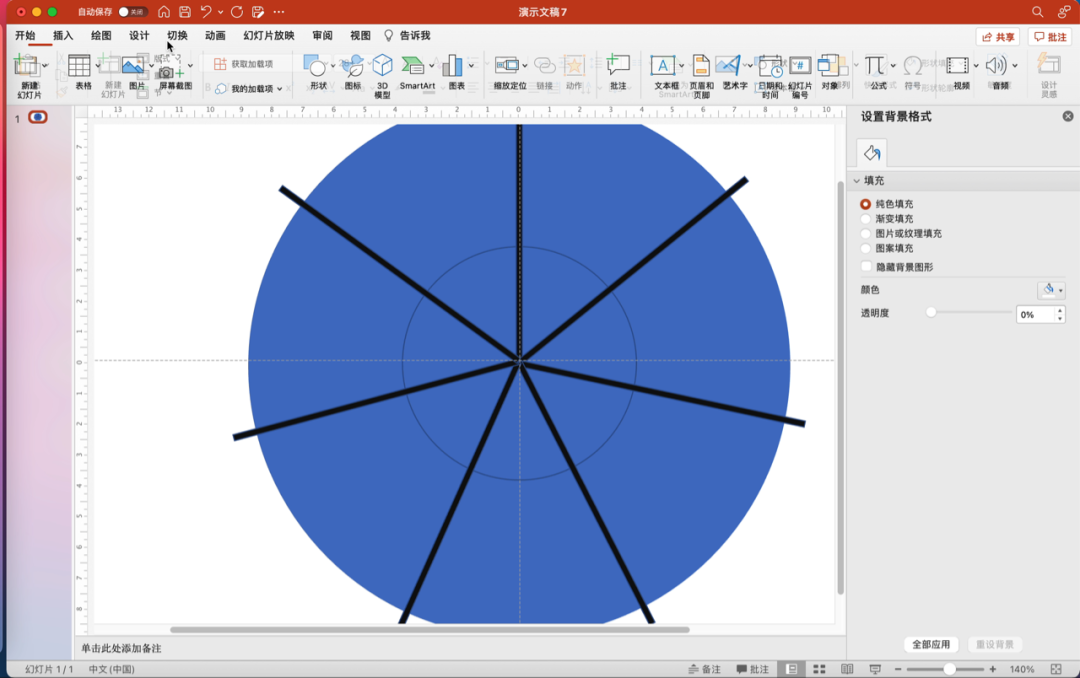Screen dimensions: 1080x678
Task: Open search with the magnifier icon
Action: [x=1037, y=12]
